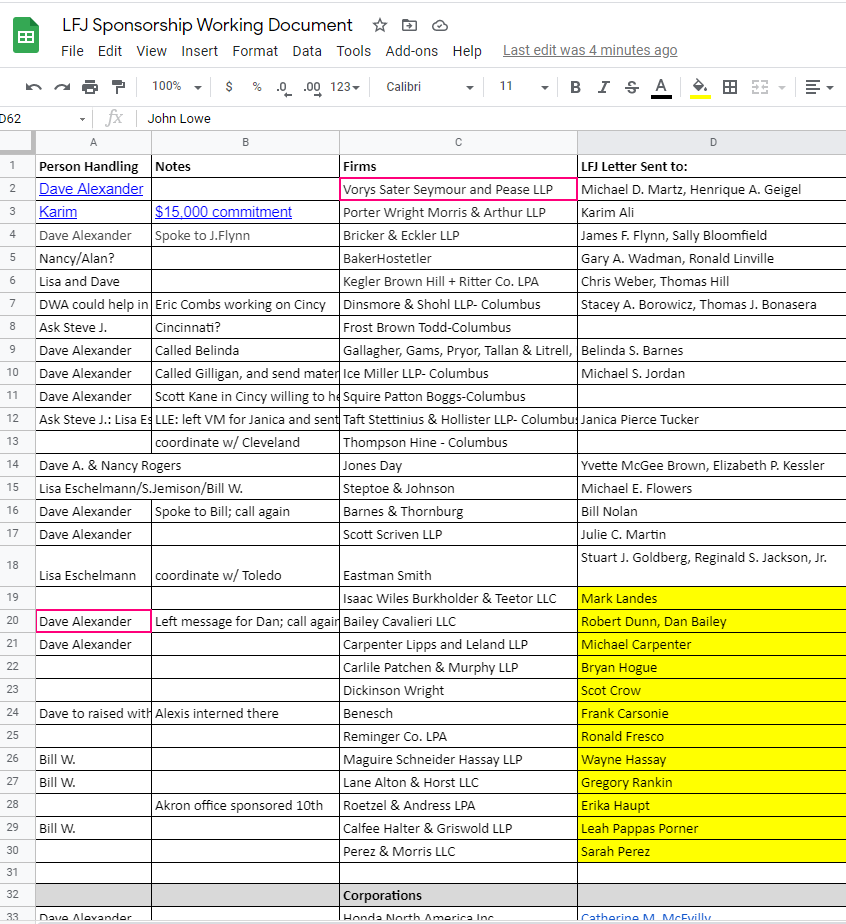
Task: Select the Eastman Smith cell
Action: [x=458, y=566]
